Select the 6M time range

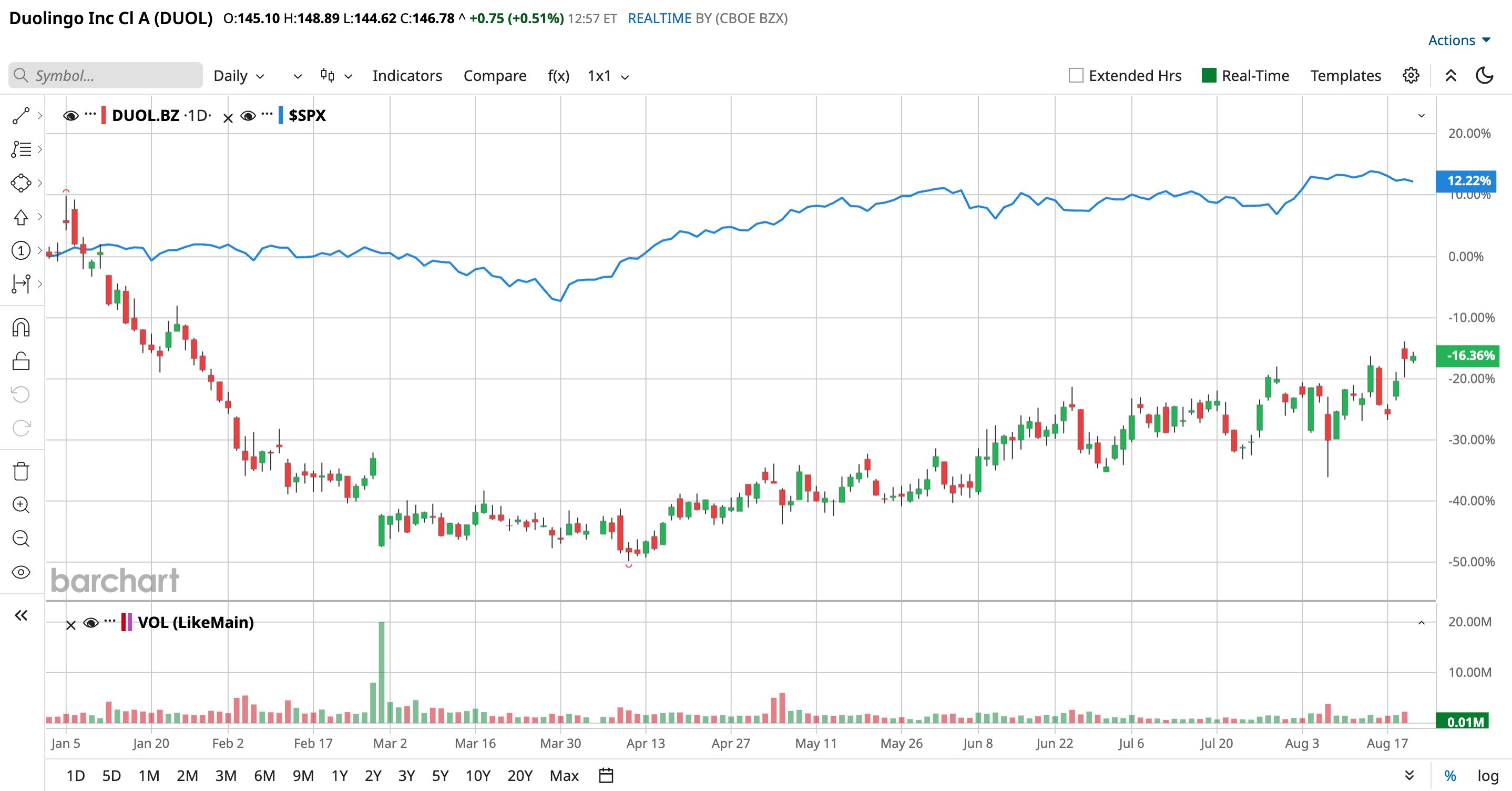point(264,776)
